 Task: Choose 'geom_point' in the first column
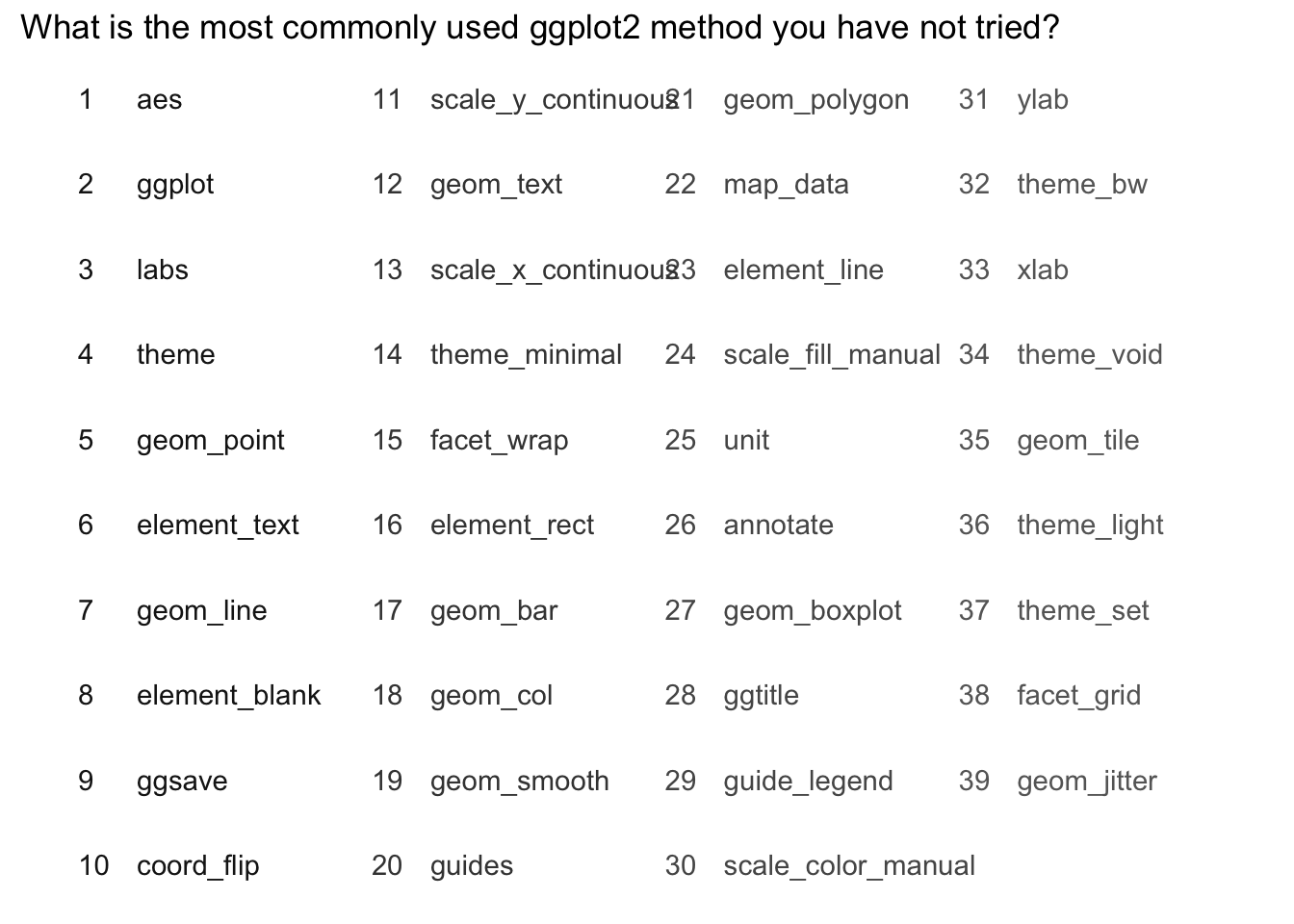(210, 441)
